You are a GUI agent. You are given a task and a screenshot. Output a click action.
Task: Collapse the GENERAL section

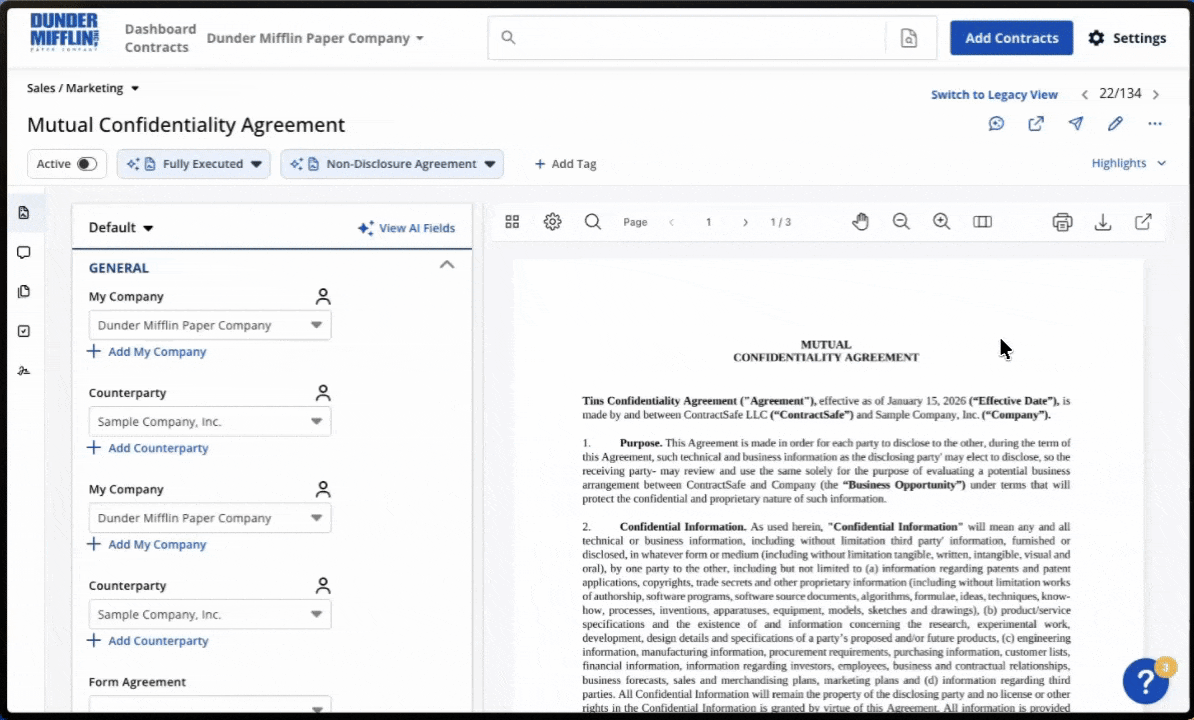click(447, 265)
